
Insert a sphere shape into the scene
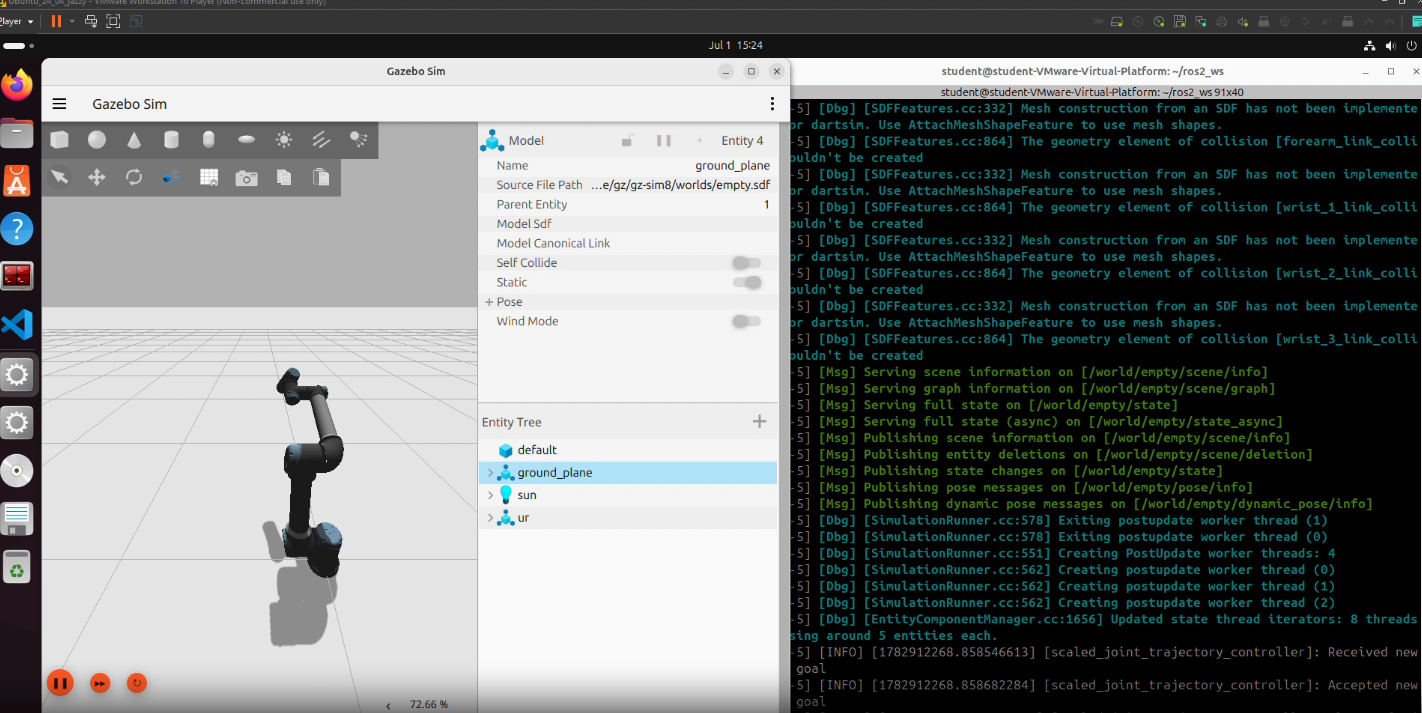(97, 140)
